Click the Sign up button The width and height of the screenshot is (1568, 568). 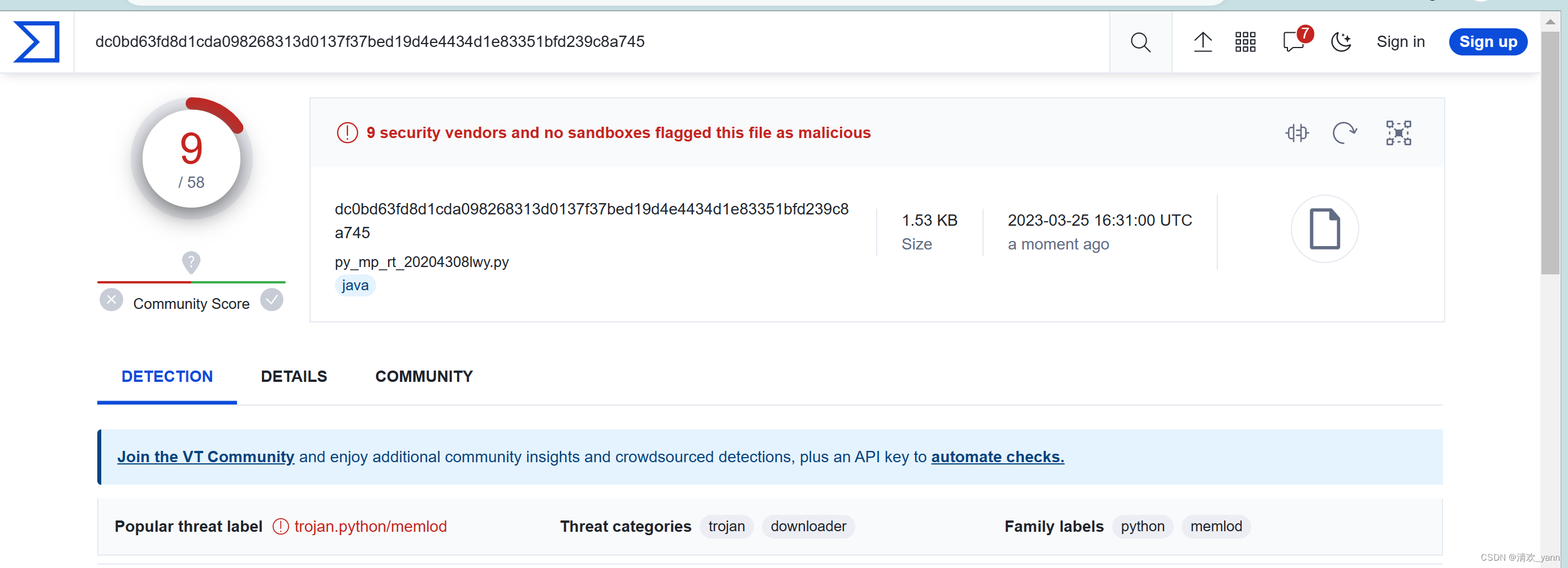tap(1488, 41)
